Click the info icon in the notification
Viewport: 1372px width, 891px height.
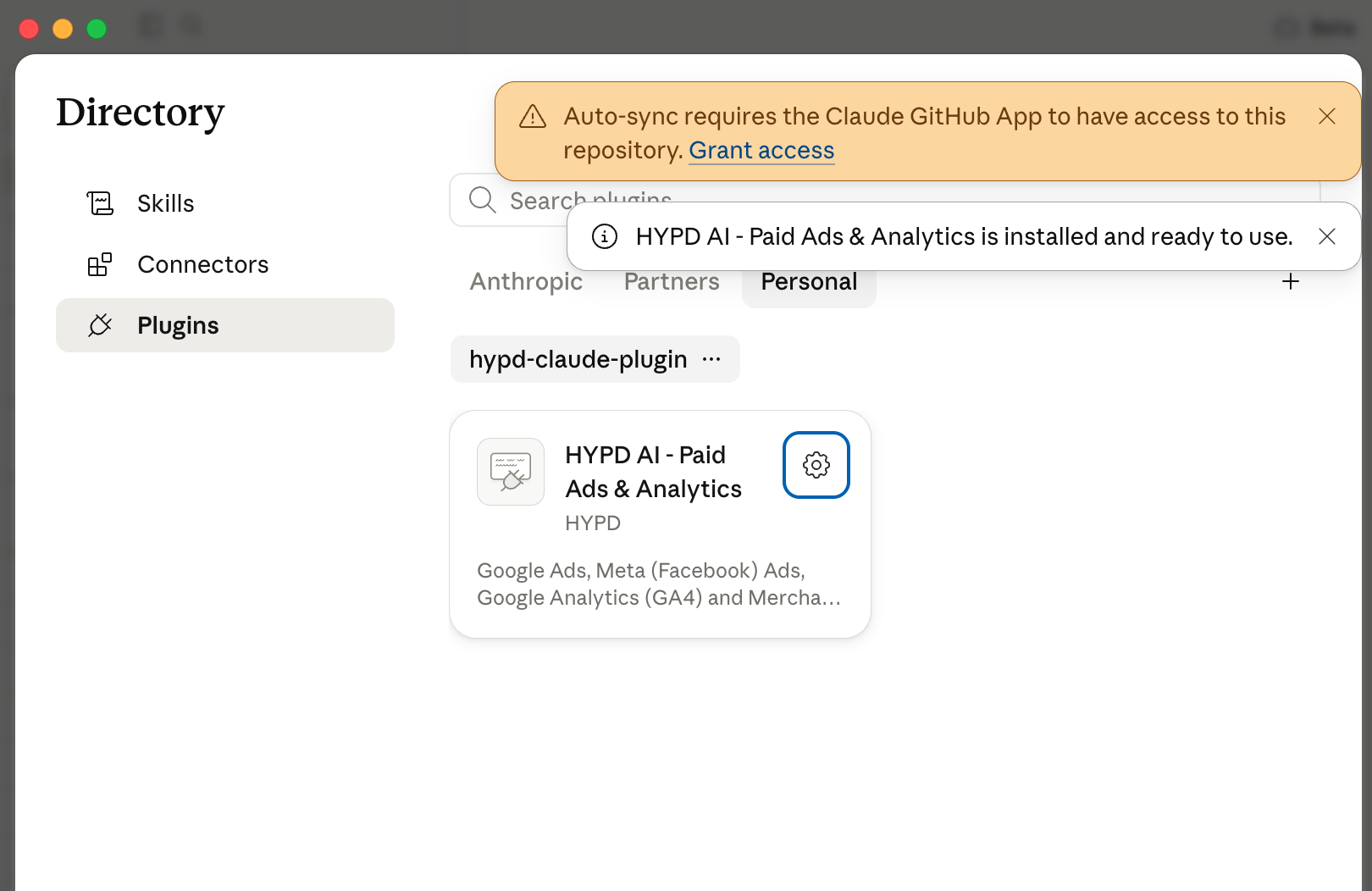coord(604,236)
